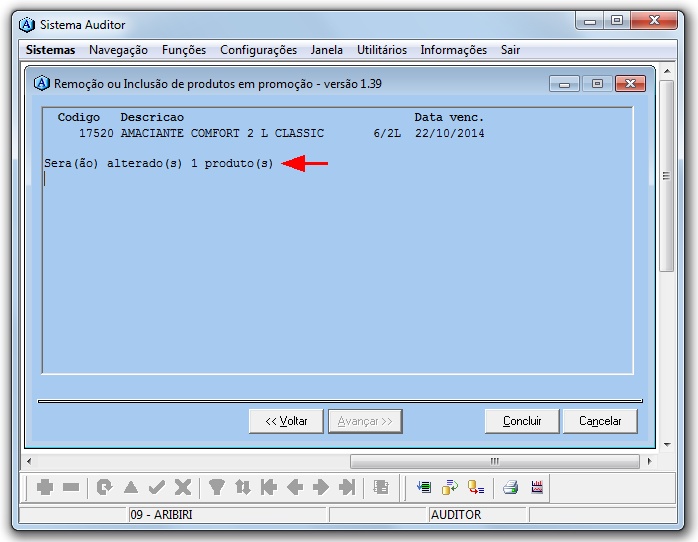Click the chart graph toolbar icon

click(537, 487)
